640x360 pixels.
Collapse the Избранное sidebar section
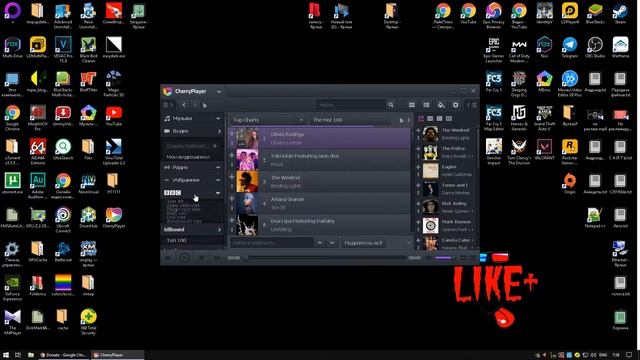(218, 180)
